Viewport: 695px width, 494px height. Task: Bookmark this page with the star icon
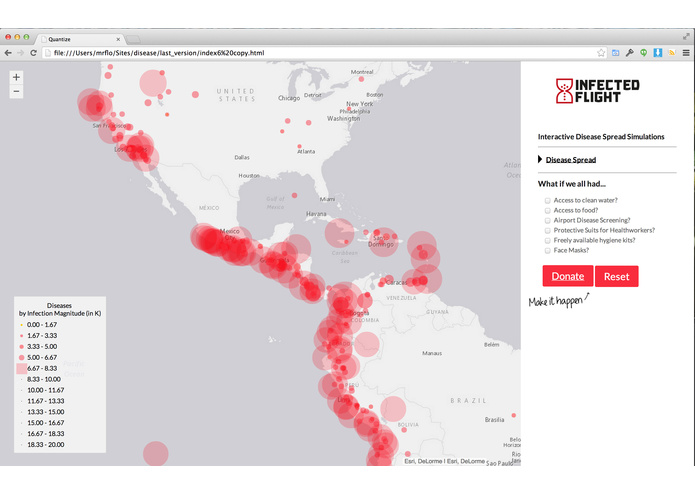(601, 53)
